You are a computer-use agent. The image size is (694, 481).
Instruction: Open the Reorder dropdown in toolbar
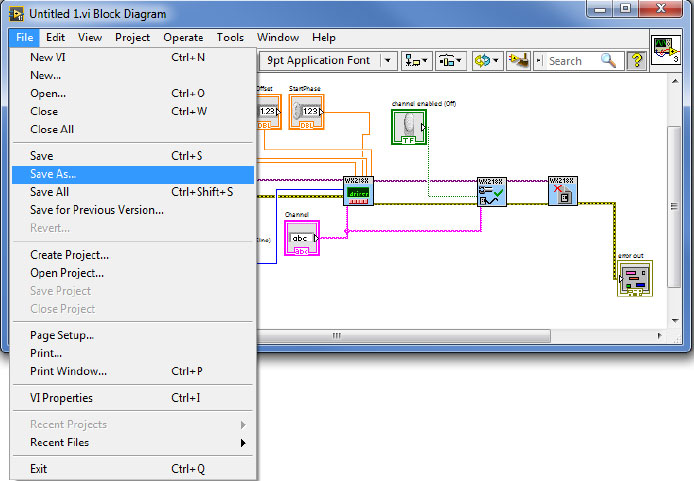click(x=486, y=61)
